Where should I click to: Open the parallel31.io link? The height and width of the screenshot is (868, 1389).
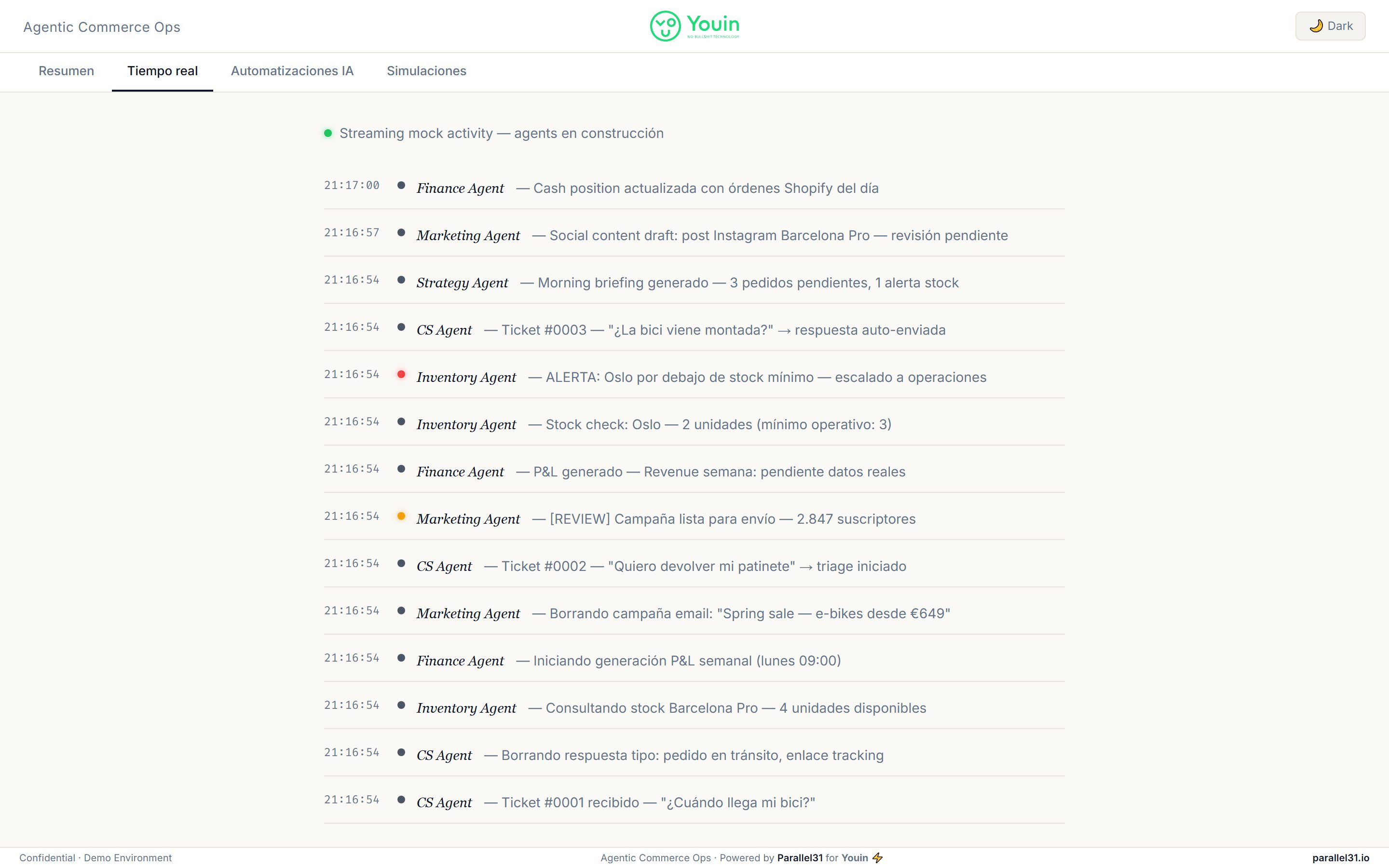pos(1340,858)
